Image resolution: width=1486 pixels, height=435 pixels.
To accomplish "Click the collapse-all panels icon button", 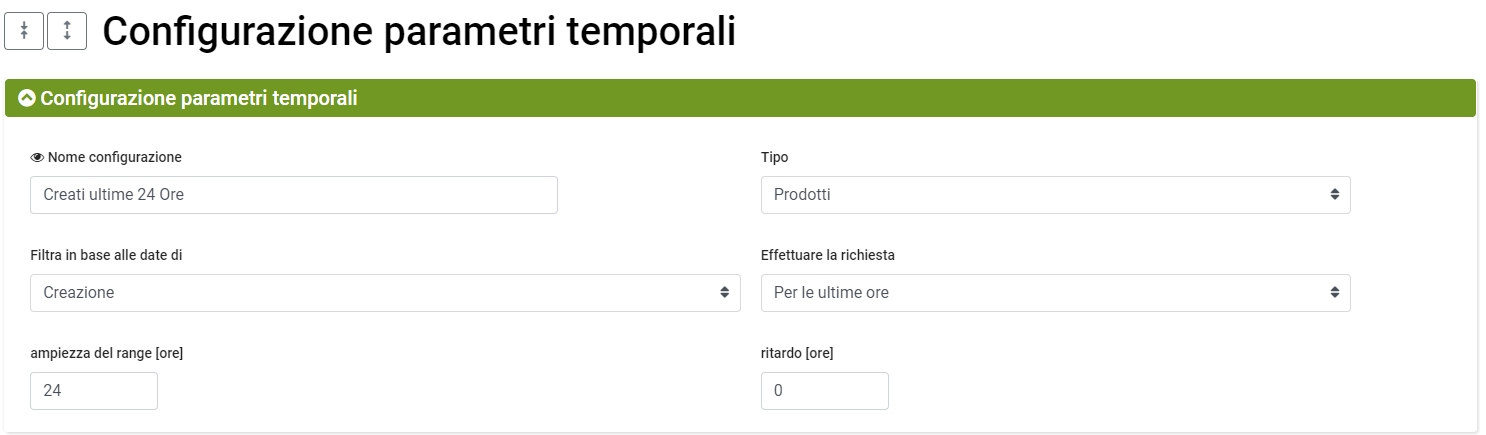I will pyautogui.click(x=24, y=31).
